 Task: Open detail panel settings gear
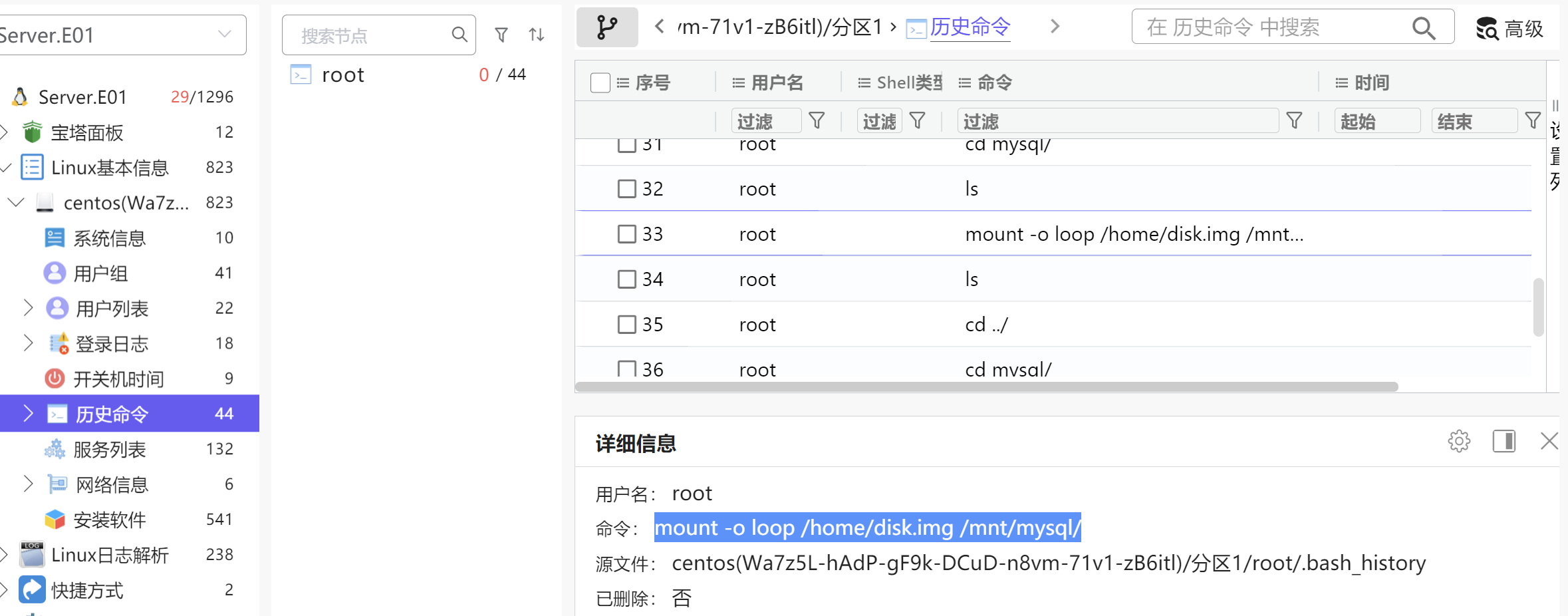coord(1459,441)
